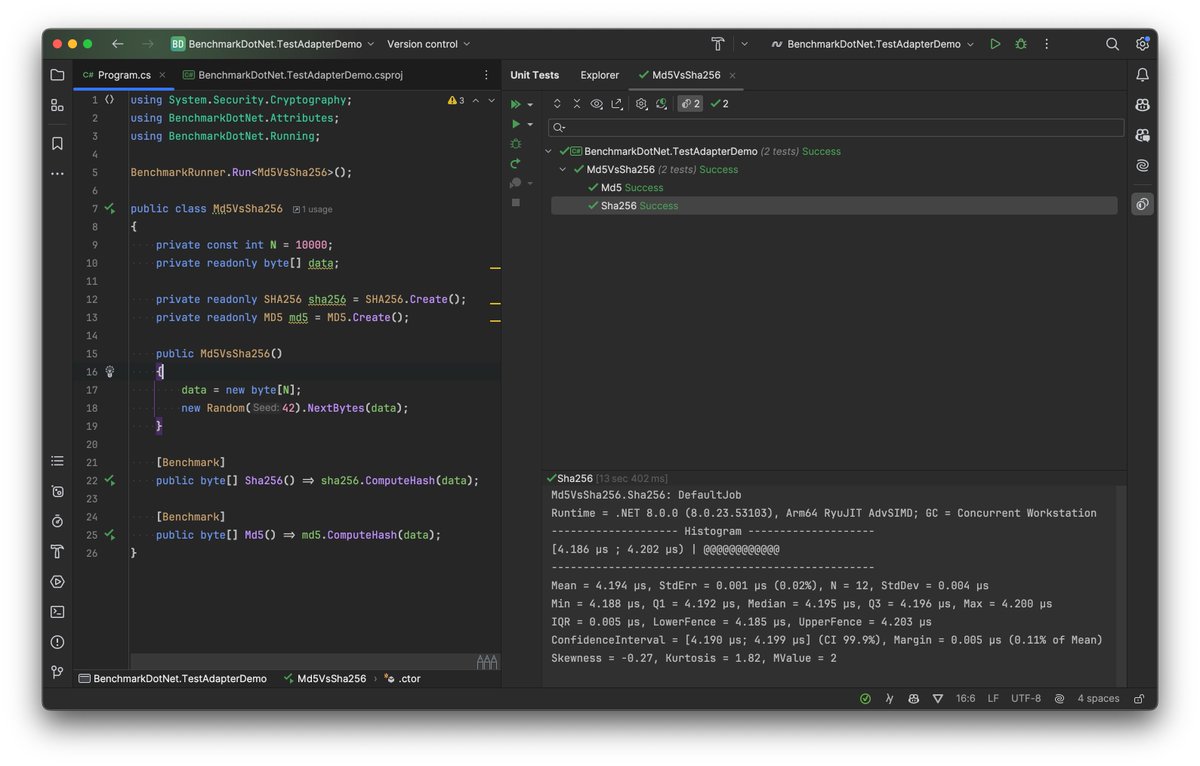Change line separator LF
The image size is (1200, 766).
coord(994,698)
